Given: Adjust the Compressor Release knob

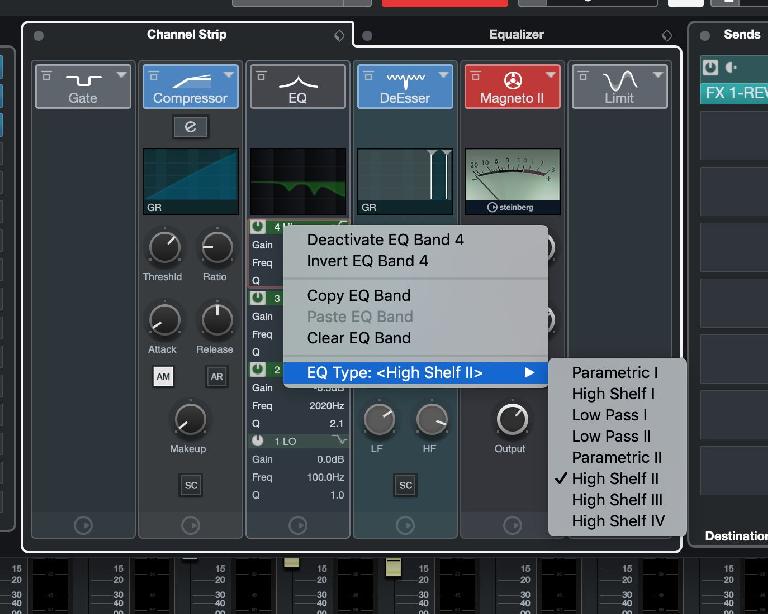Looking at the screenshot, I should tap(217, 320).
